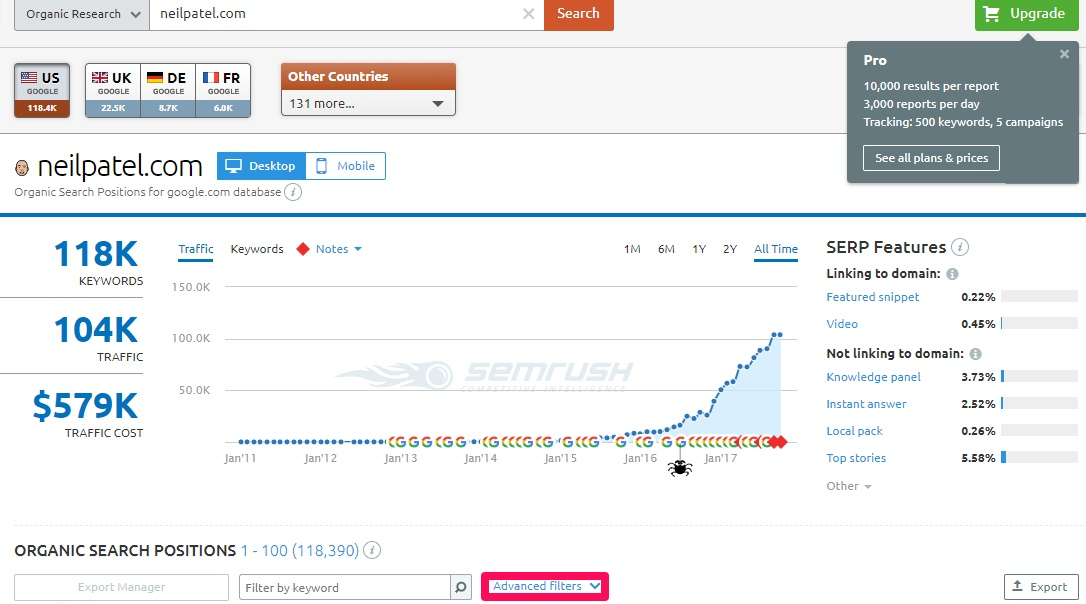The width and height of the screenshot is (1086, 604).
Task: Click info icon next to Organic Search Positions count
Action: coord(372,551)
